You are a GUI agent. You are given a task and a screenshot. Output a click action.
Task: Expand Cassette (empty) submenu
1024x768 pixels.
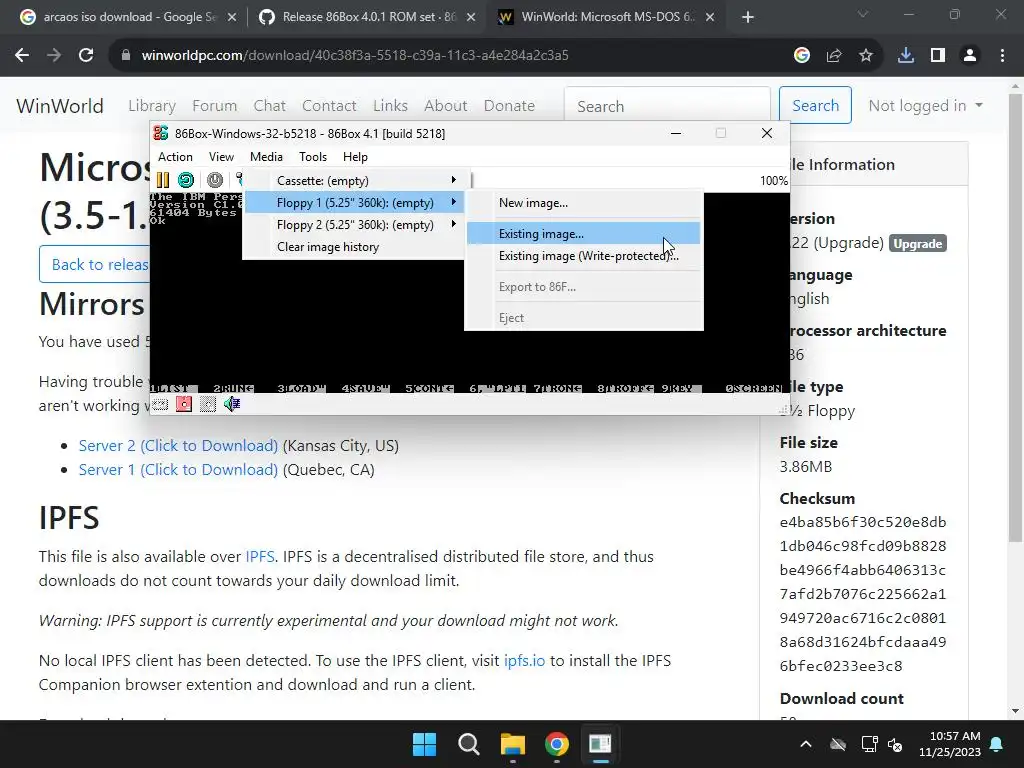point(353,180)
